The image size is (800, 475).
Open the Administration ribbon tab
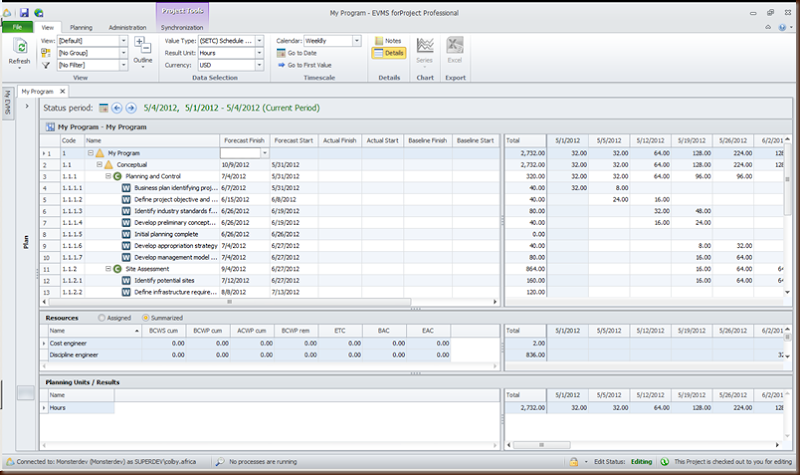point(127,28)
